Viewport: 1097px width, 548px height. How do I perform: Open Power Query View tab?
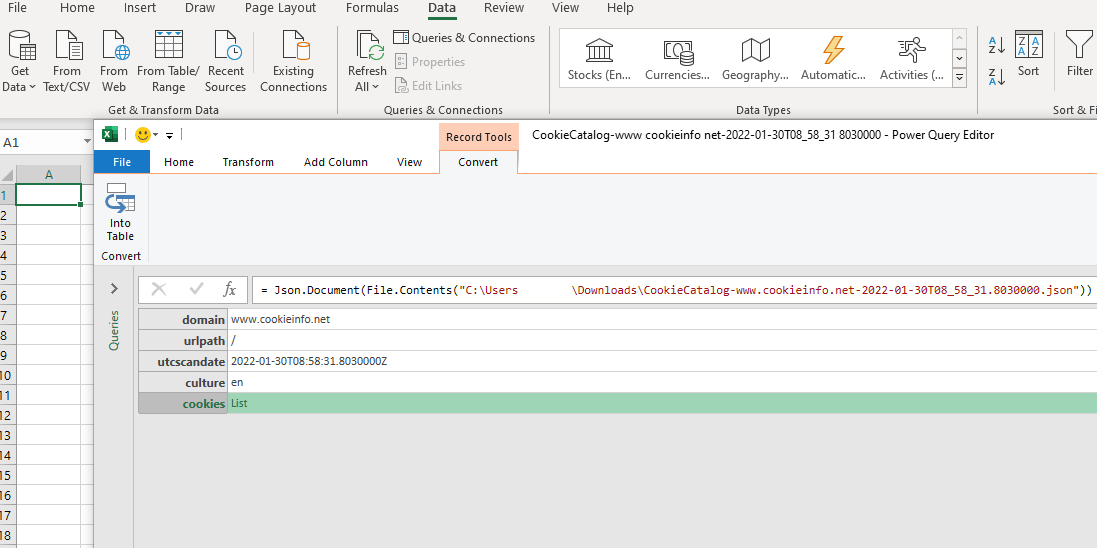(409, 162)
